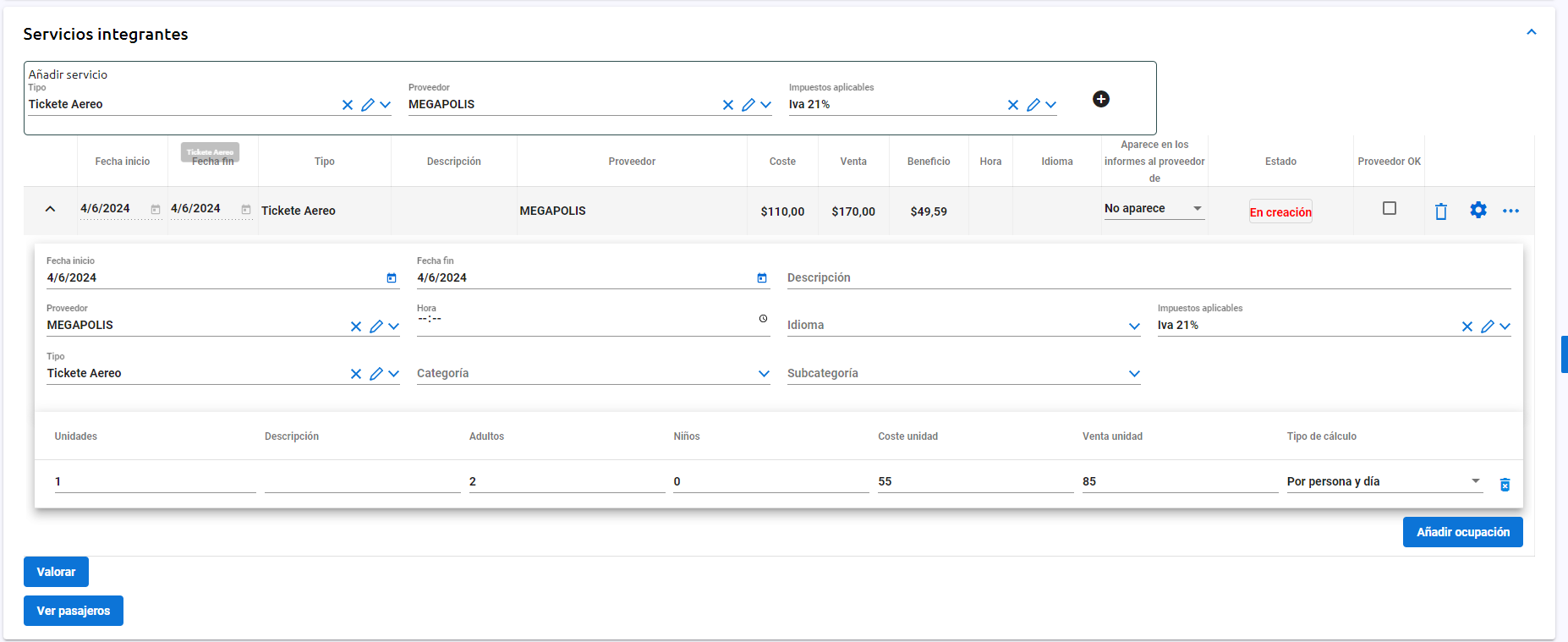Image resolution: width=1568 pixels, height=642 pixels.
Task: Open calendar for row Fecha inicio
Action: [156, 209]
